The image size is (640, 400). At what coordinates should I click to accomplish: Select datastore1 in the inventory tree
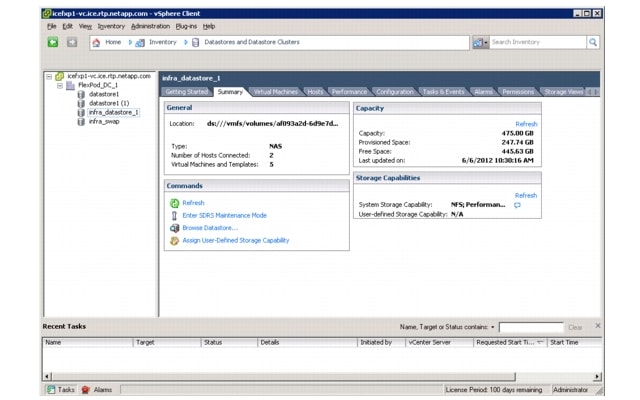coord(104,94)
